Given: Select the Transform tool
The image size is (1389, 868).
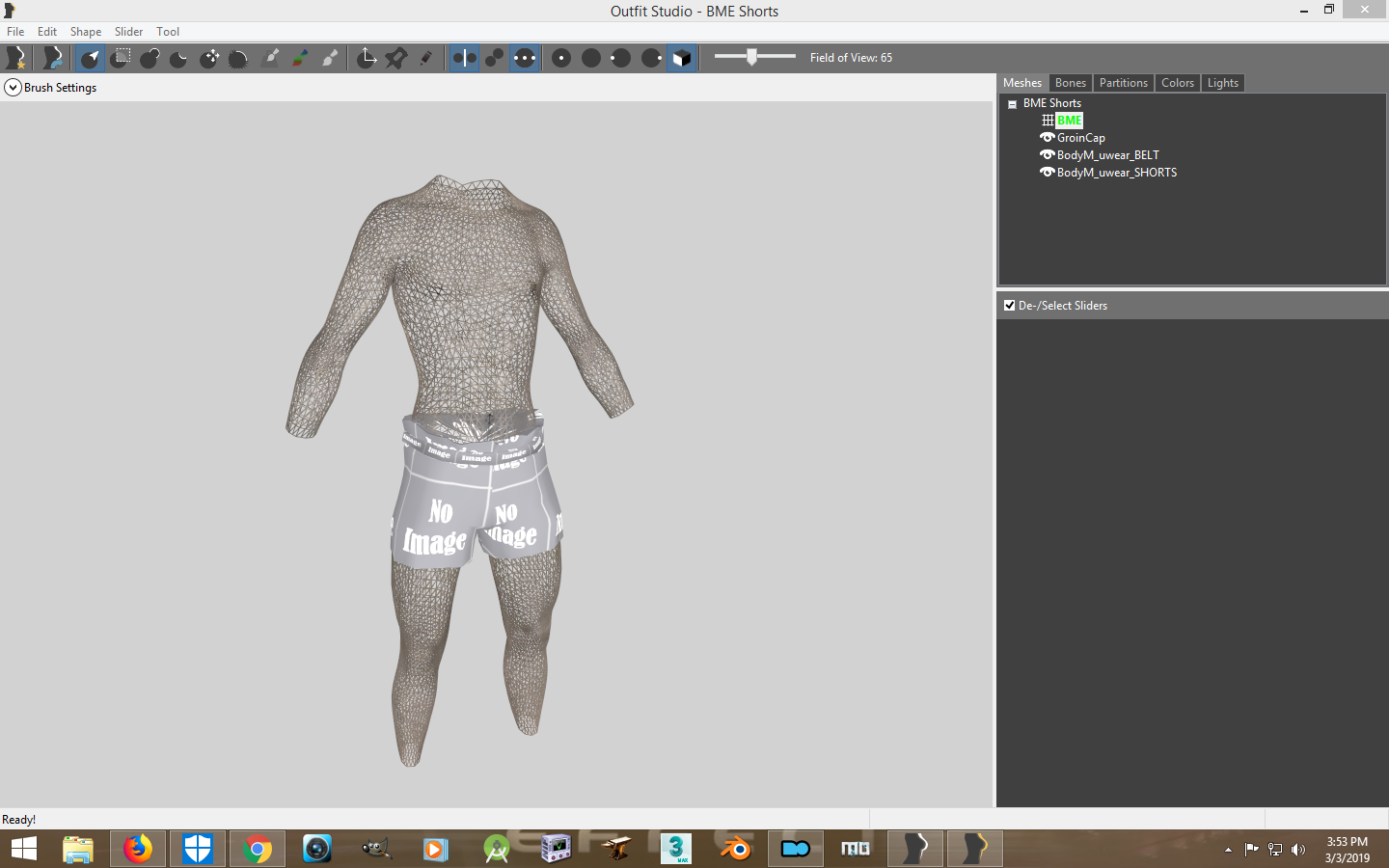Looking at the screenshot, I should coord(368,58).
